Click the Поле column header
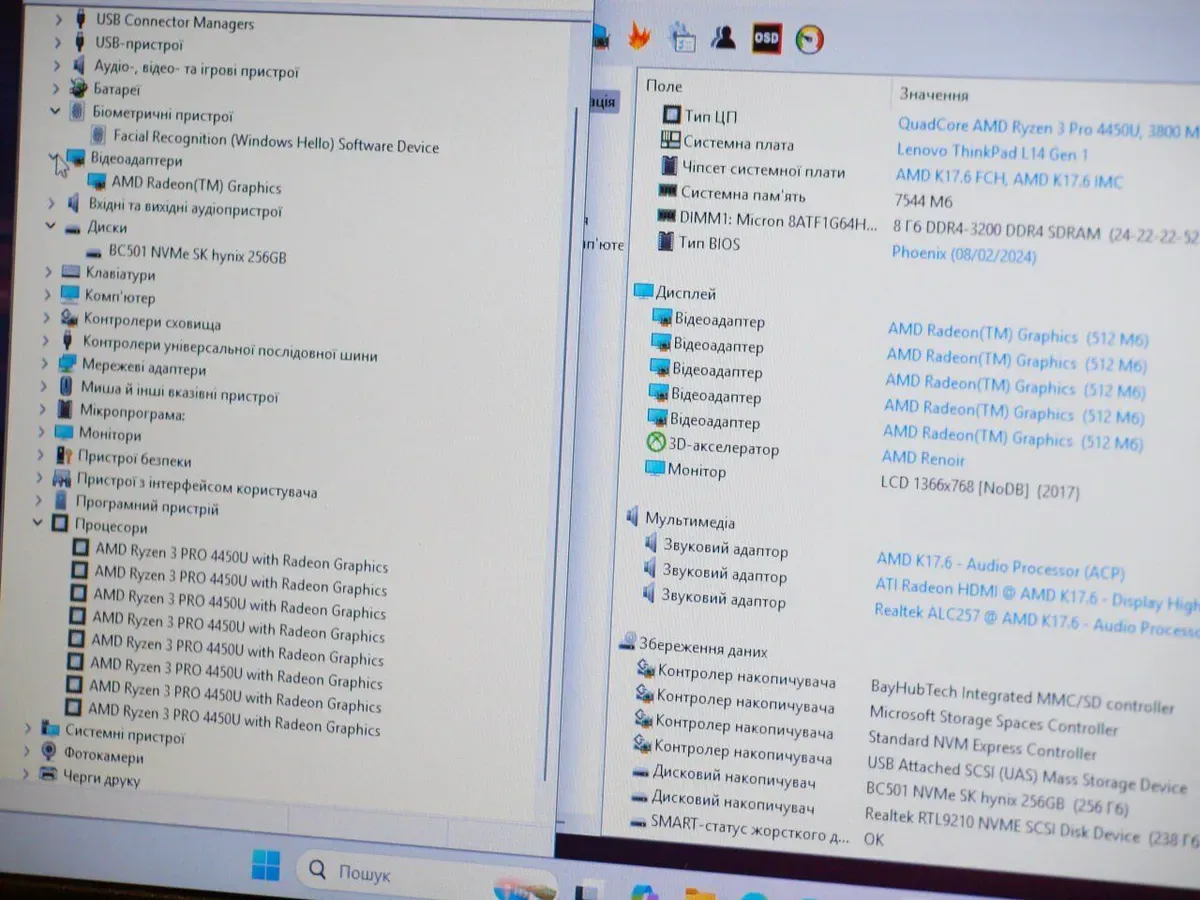This screenshot has width=1200, height=900. click(664, 86)
